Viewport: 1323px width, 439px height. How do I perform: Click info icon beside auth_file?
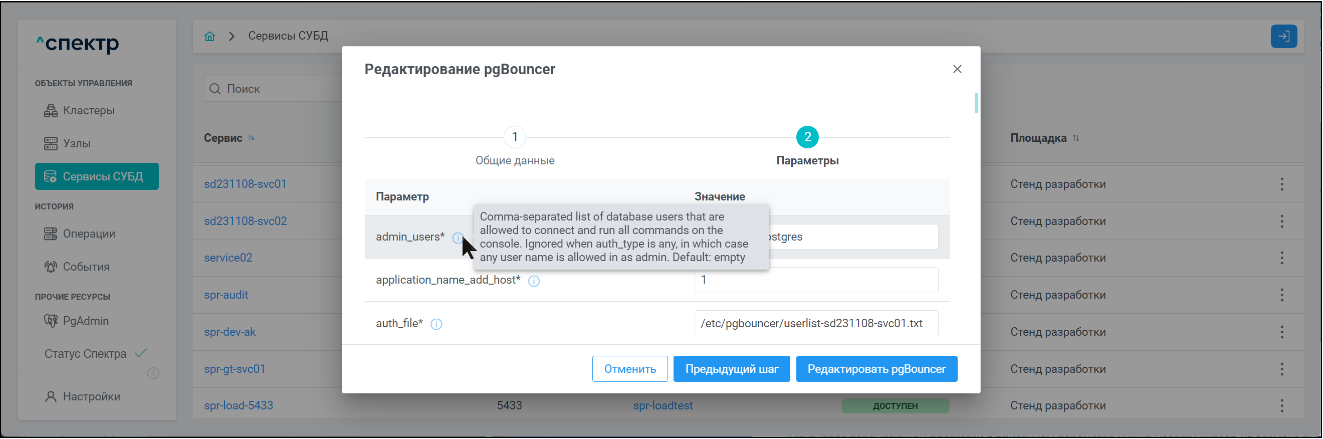coord(436,324)
